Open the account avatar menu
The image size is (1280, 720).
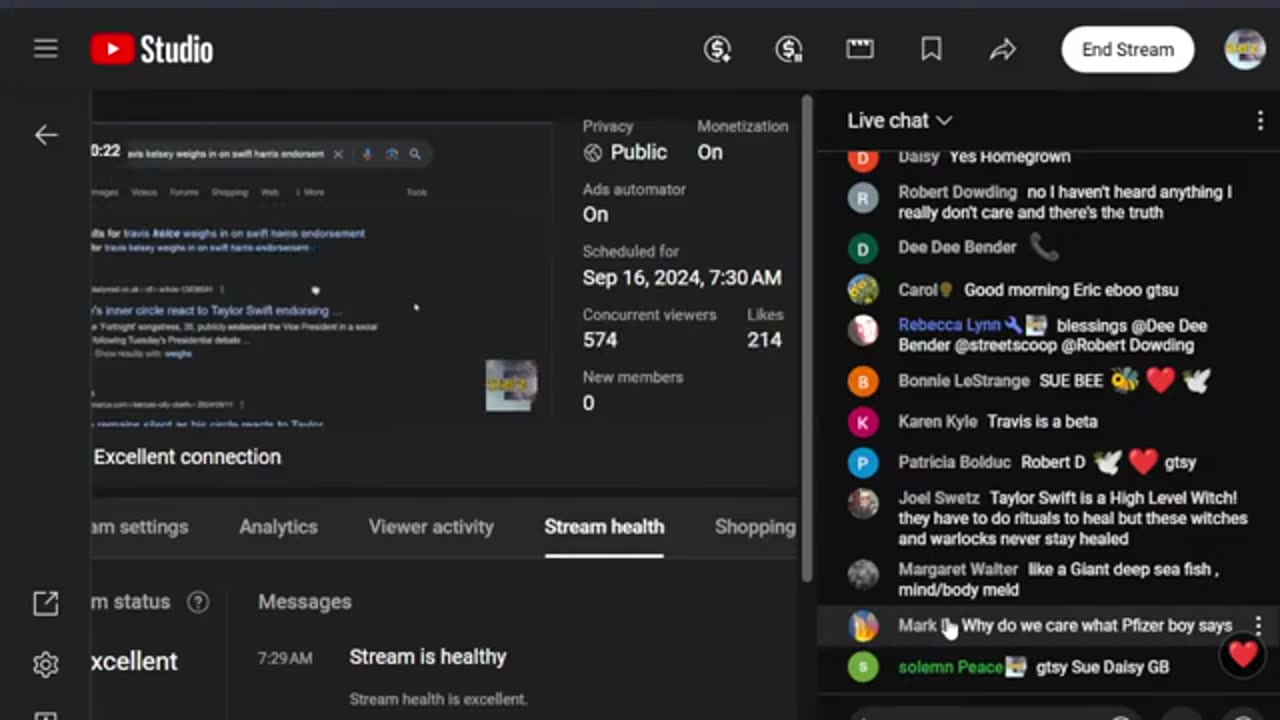coord(1245,49)
